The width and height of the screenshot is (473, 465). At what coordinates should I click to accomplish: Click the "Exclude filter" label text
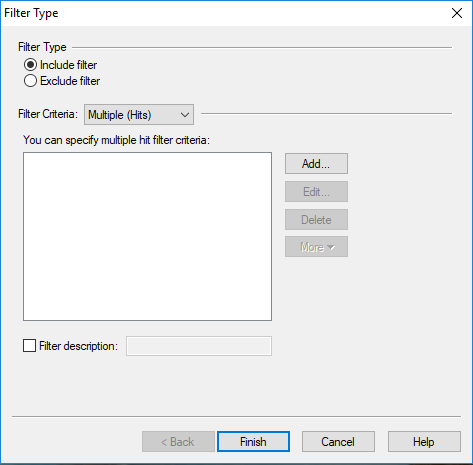[x=70, y=81]
